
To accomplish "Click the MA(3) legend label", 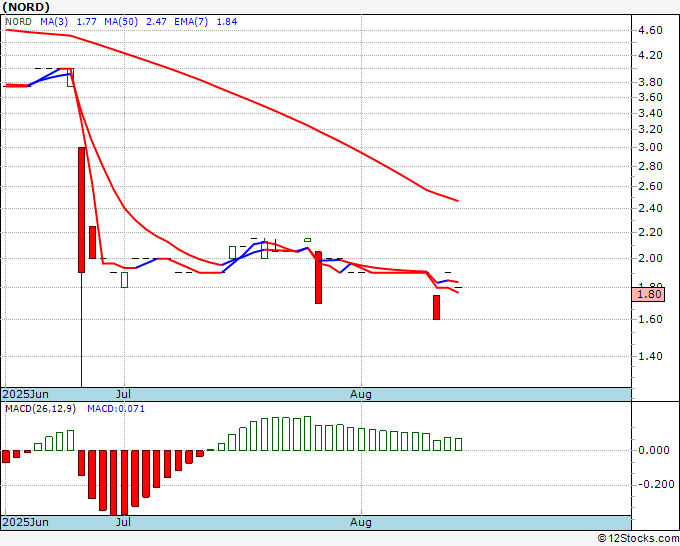I will pyautogui.click(x=54, y=22).
